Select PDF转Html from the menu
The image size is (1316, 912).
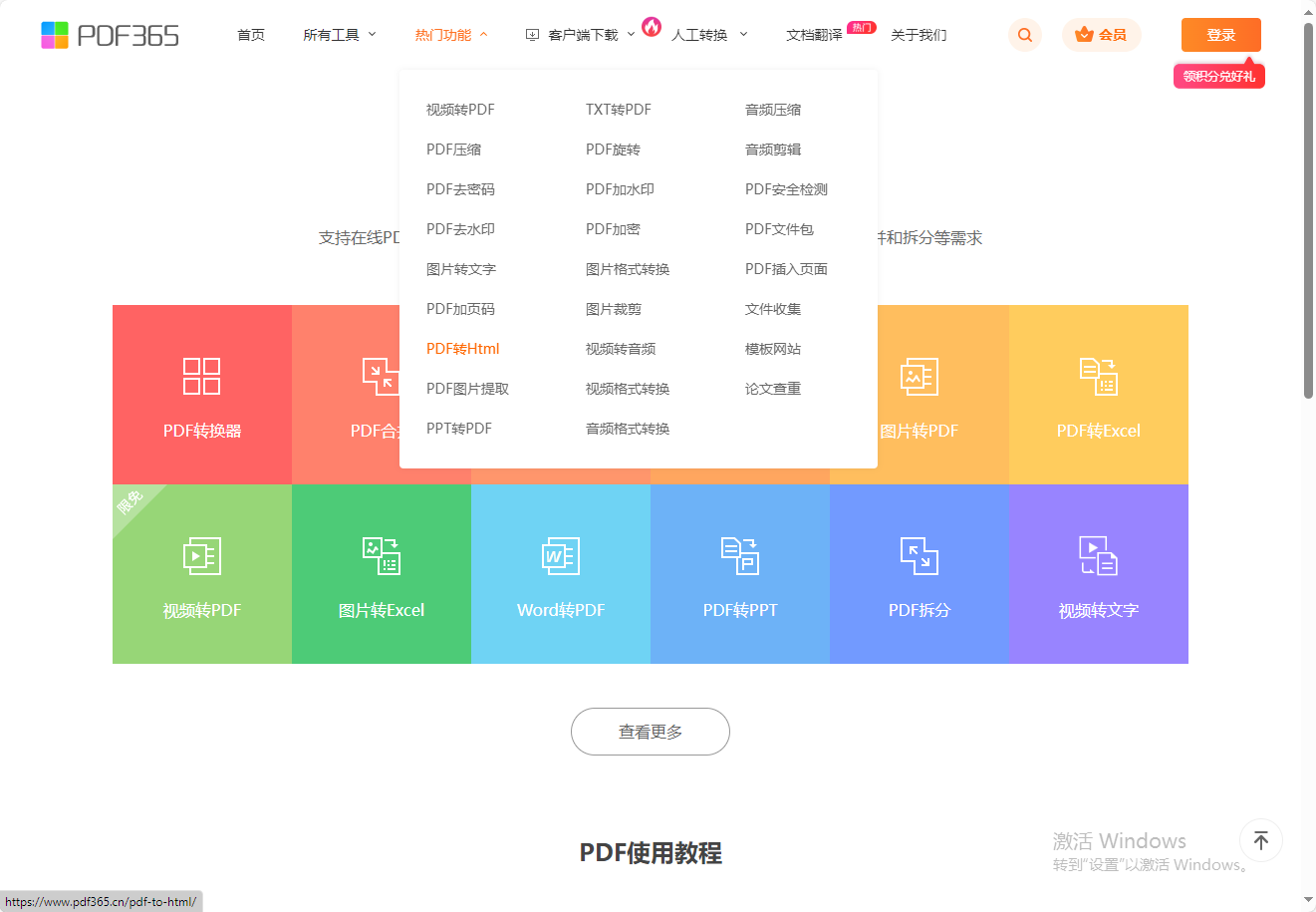pyautogui.click(x=462, y=349)
